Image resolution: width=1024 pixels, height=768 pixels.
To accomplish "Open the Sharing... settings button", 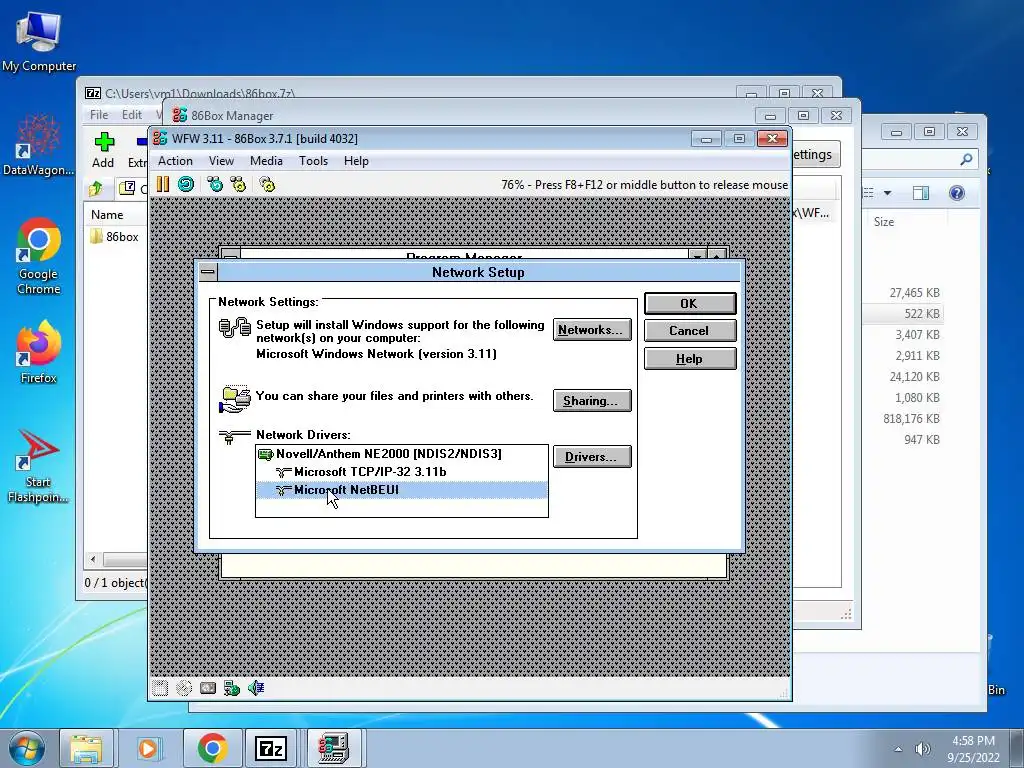I will point(592,400).
